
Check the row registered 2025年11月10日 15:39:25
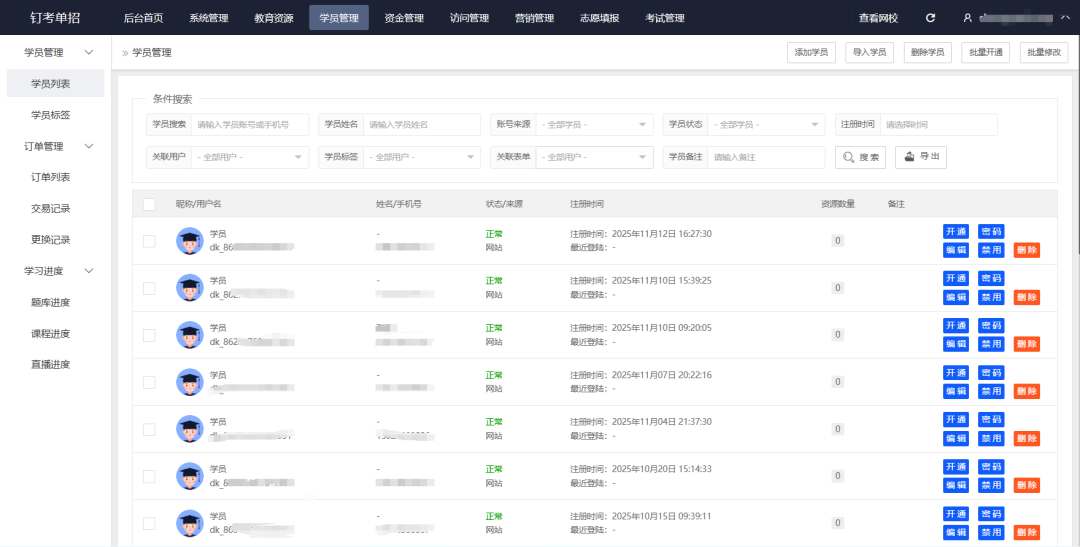[149, 288]
